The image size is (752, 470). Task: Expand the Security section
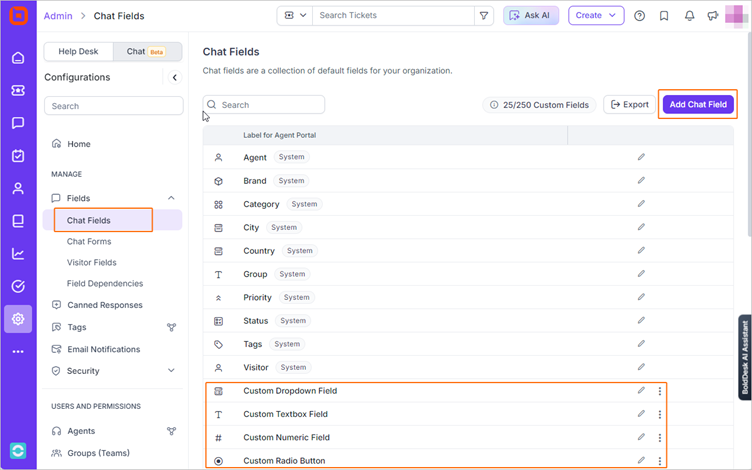point(171,370)
